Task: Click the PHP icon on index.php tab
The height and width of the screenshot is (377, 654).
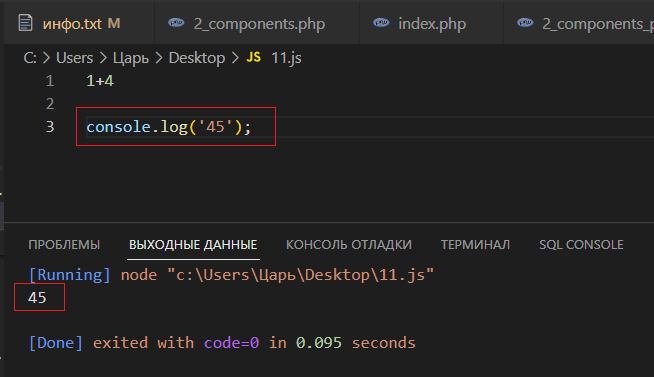Action: [381, 23]
